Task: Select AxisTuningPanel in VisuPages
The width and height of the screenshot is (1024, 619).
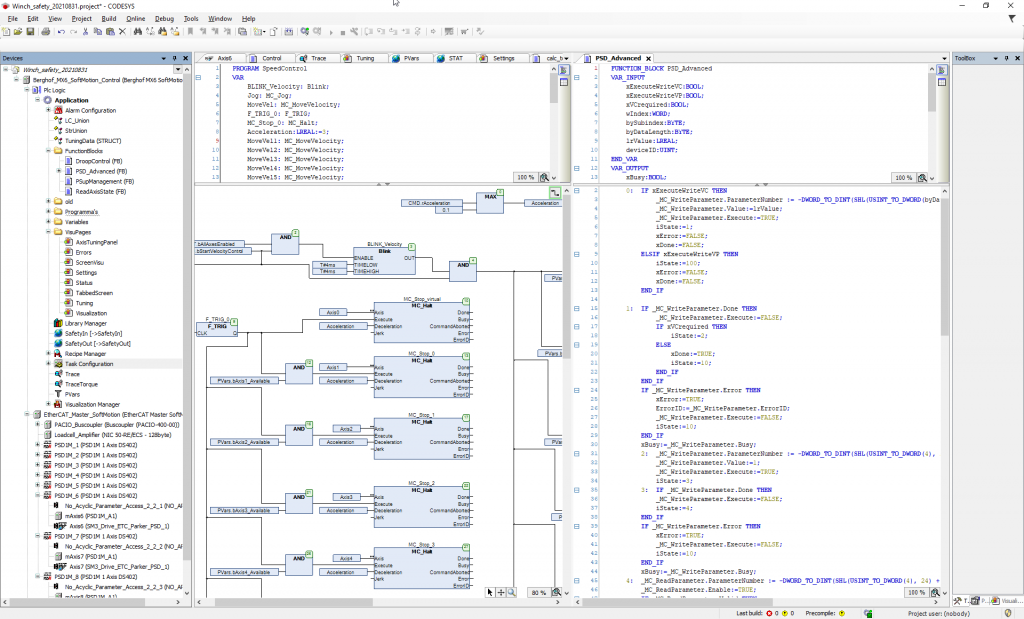Action: tap(97, 242)
